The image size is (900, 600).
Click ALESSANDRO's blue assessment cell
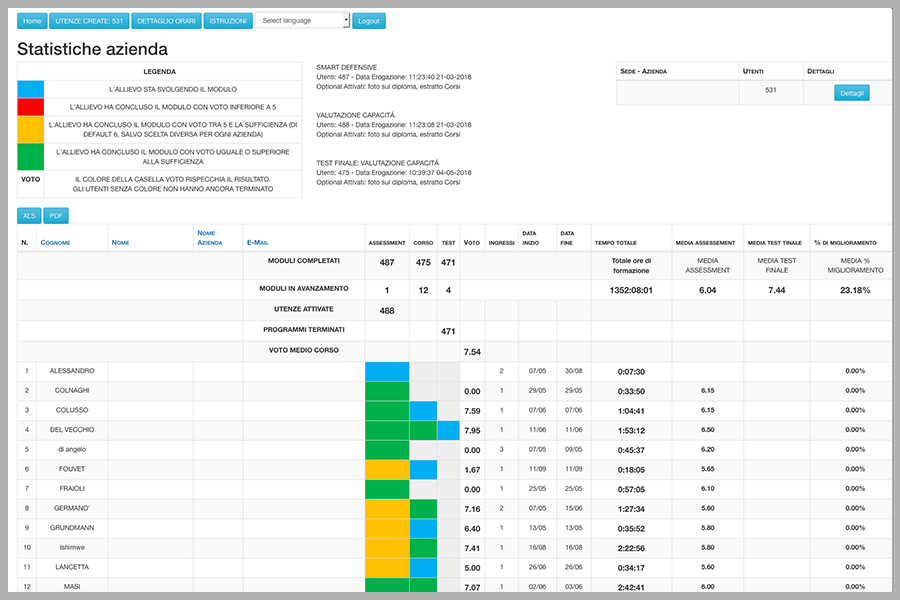(x=387, y=371)
